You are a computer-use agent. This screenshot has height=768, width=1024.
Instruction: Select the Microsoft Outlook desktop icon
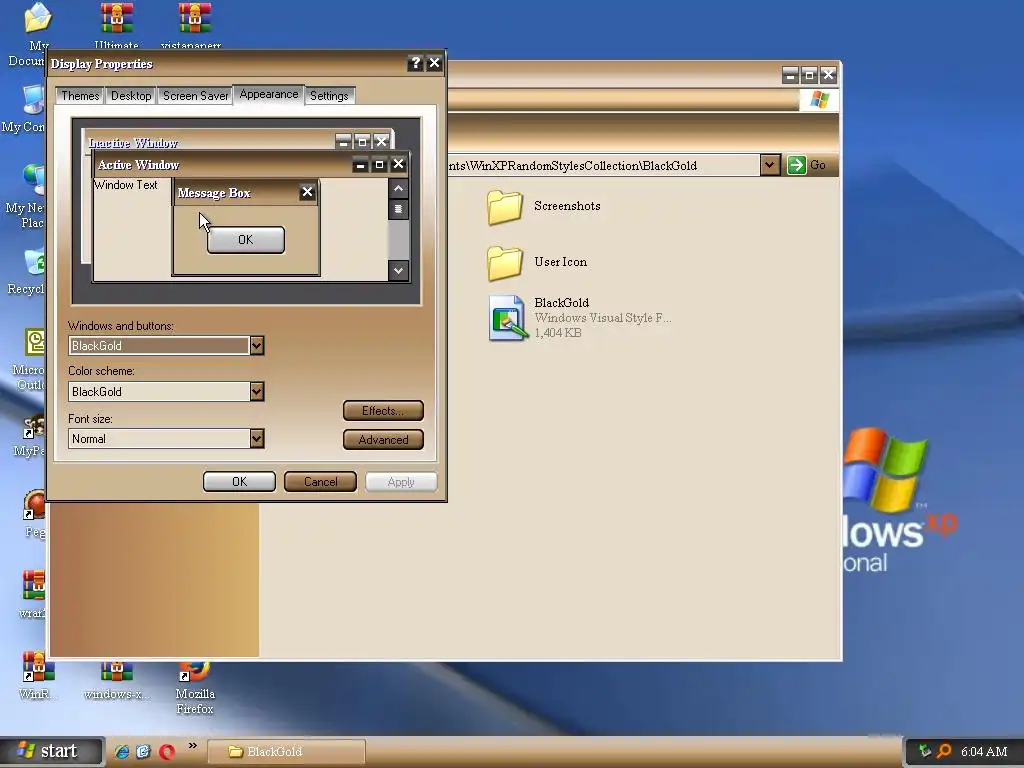coord(30,359)
